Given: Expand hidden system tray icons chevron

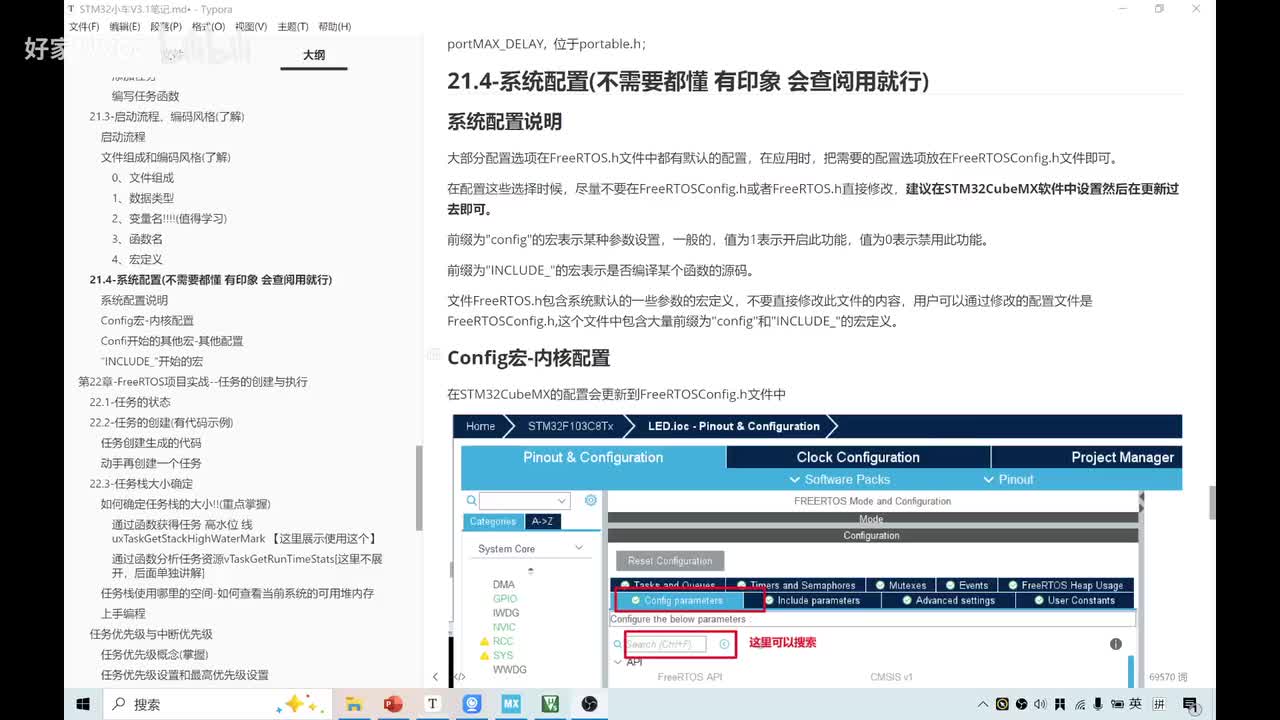Looking at the screenshot, I should pyautogui.click(x=984, y=704).
